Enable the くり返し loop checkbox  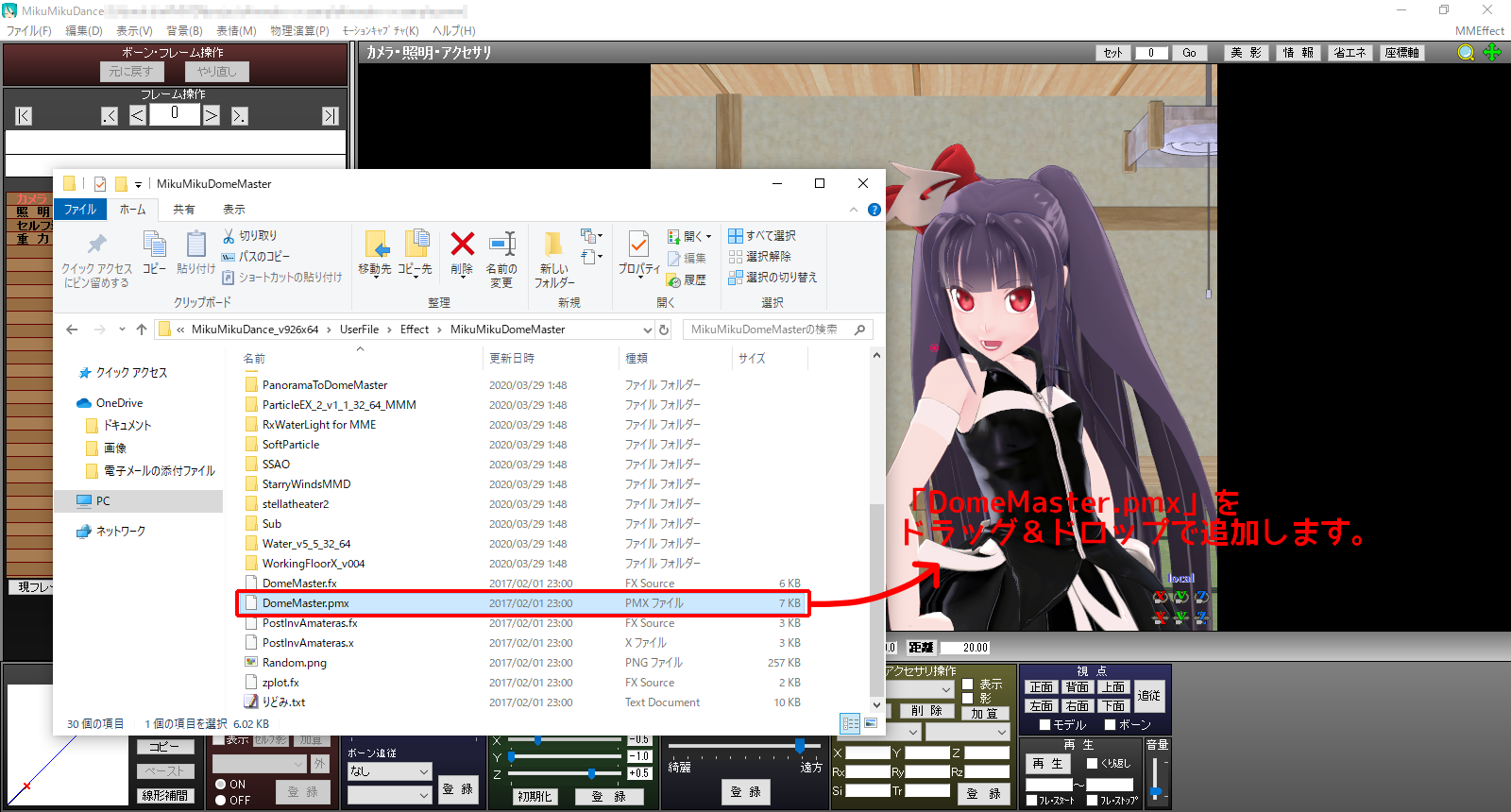point(1093,764)
